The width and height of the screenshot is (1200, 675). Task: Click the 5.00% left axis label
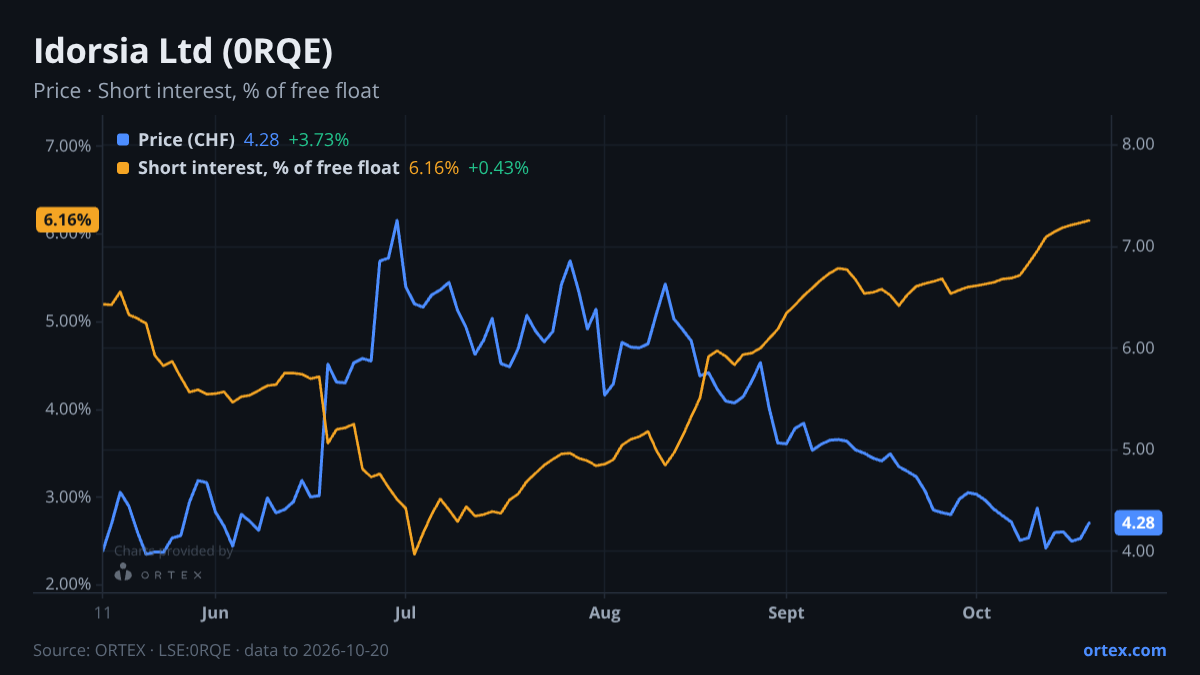pos(68,321)
